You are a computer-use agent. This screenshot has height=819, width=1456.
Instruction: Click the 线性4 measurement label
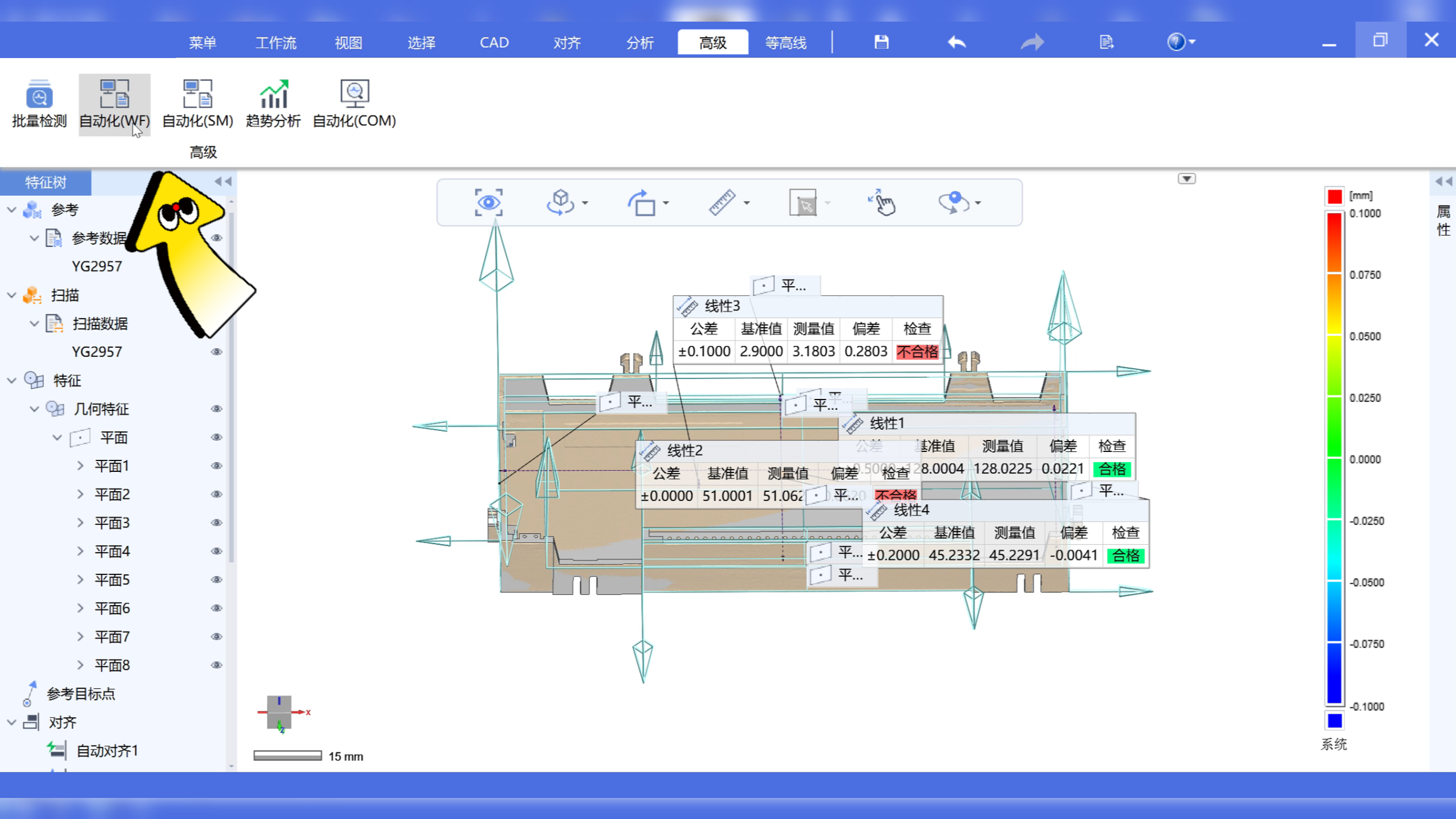click(911, 510)
